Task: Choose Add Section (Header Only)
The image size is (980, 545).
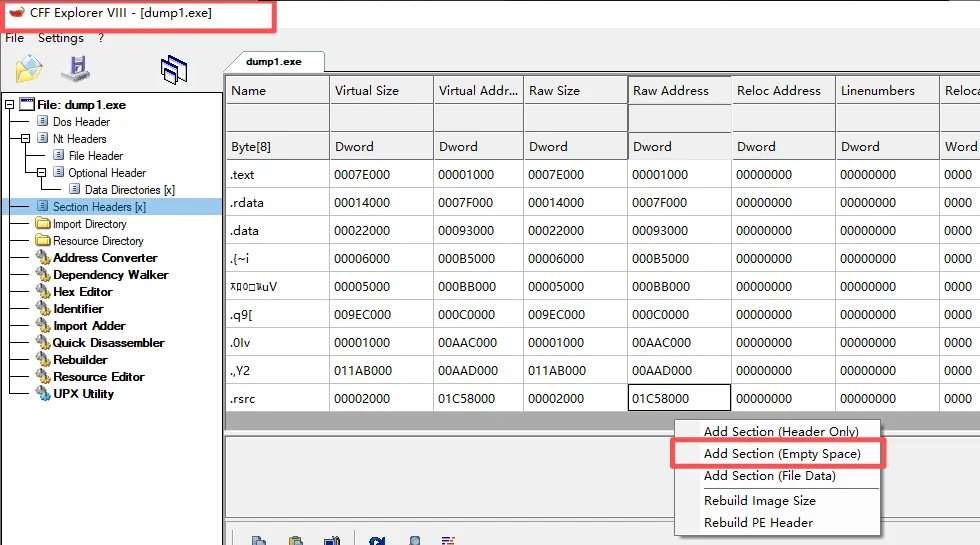Action: click(x=781, y=431)
